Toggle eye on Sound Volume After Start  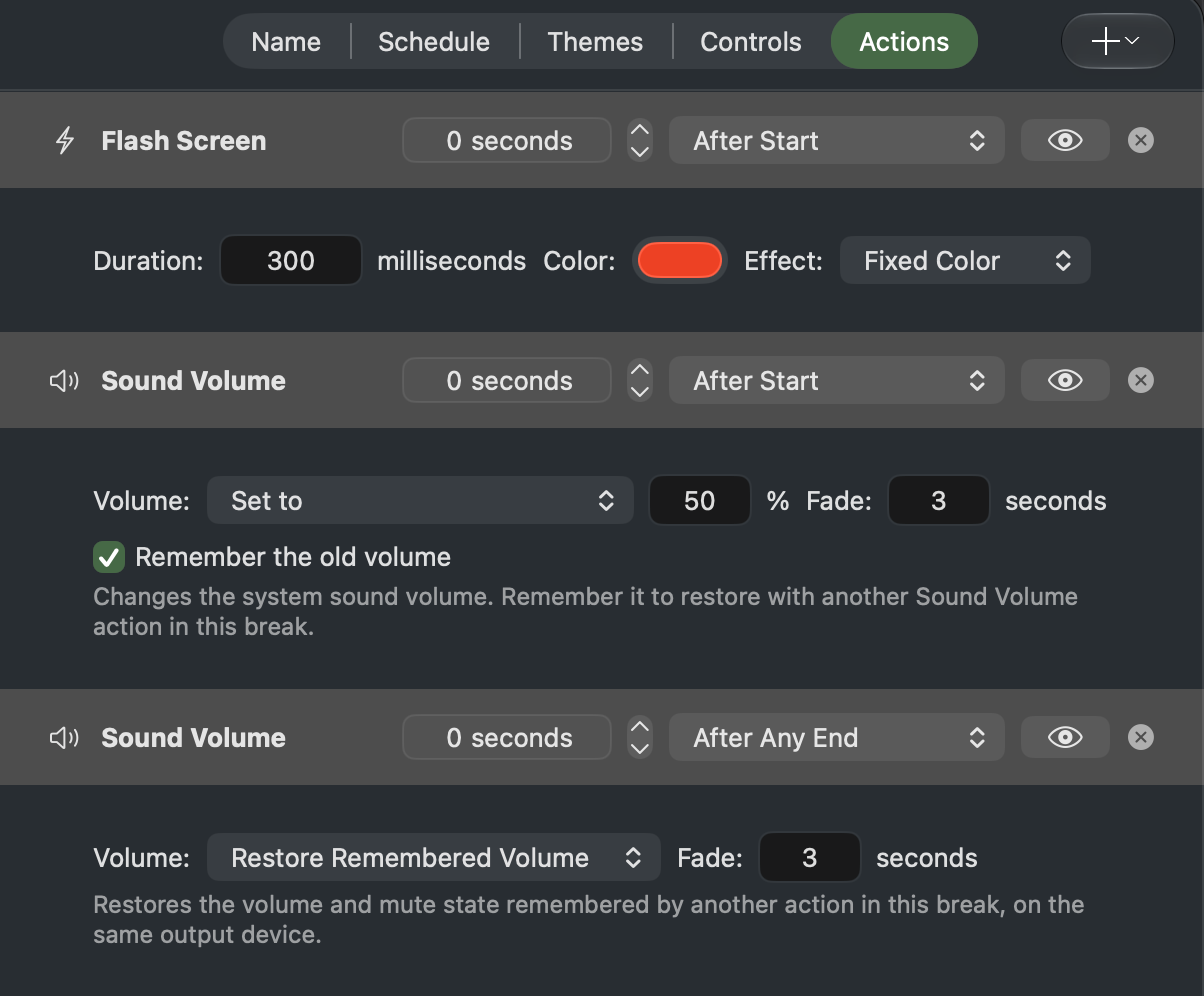pos(1065,381)
